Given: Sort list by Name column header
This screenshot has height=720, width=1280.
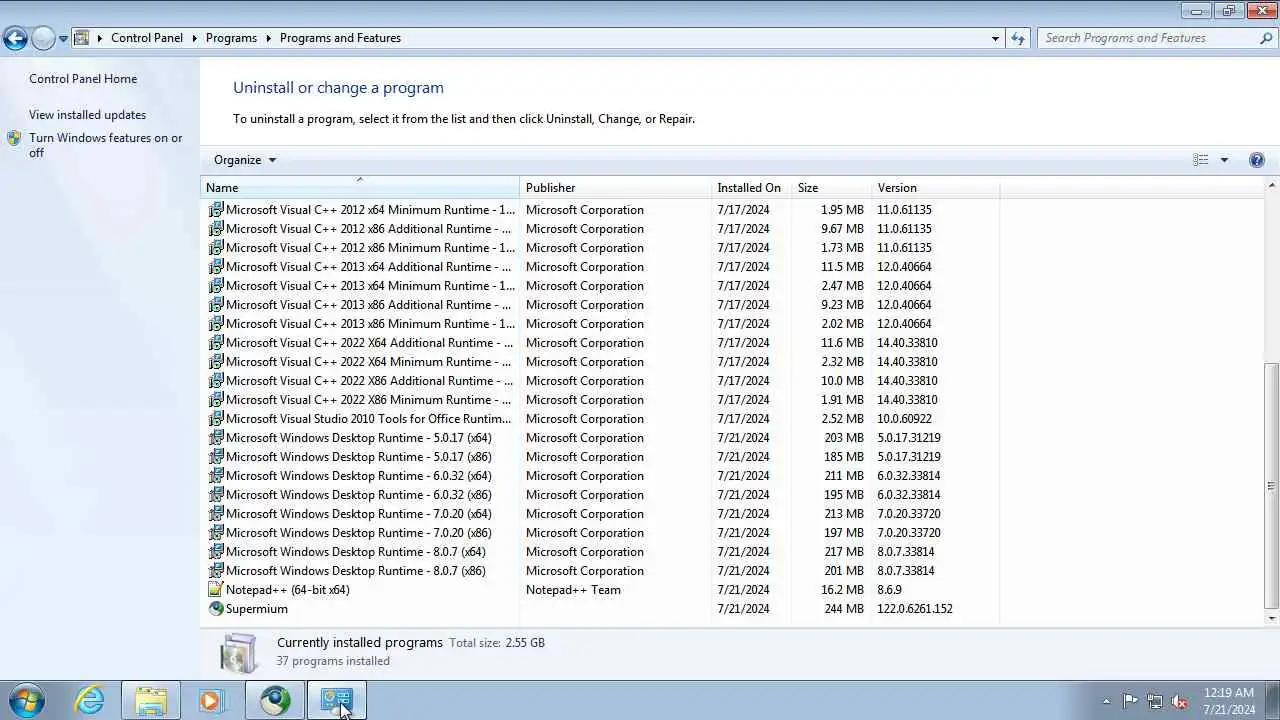Looking at the screenshot, I should [360, 188].
